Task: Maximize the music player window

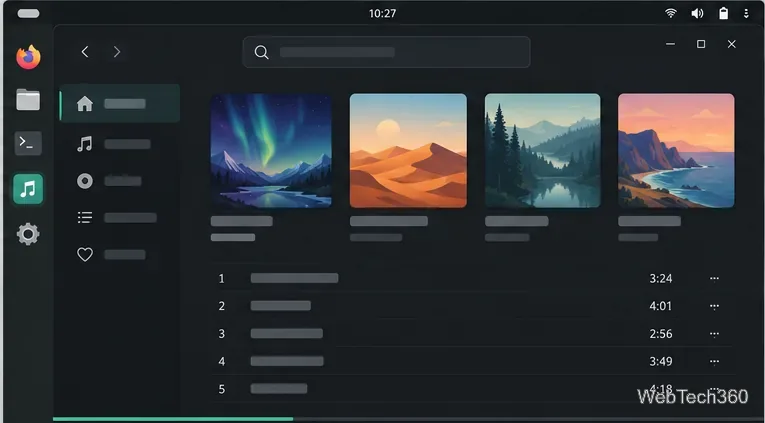Action: (x=701, y=44)
